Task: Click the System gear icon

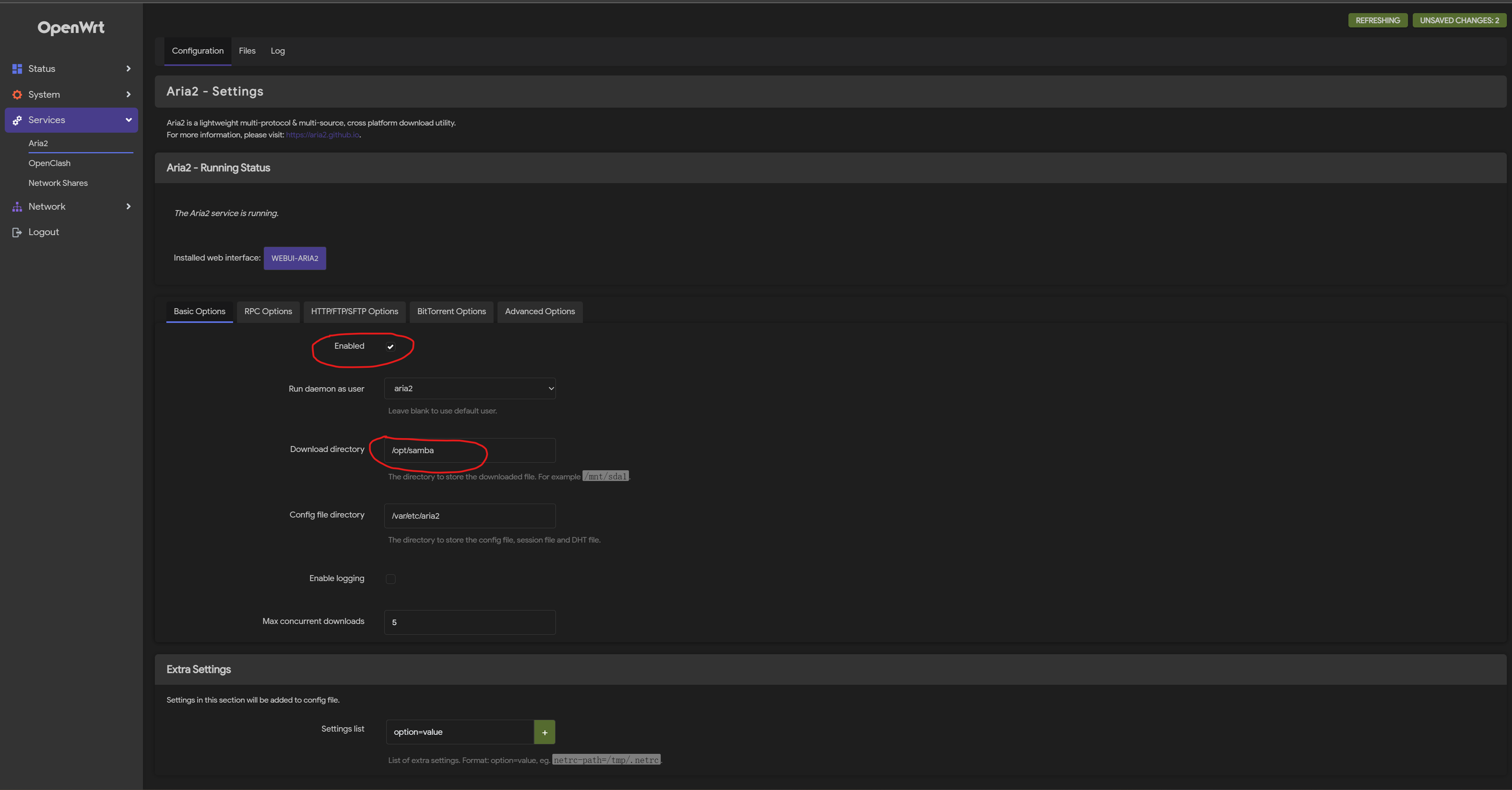Action: pos(17,95)
